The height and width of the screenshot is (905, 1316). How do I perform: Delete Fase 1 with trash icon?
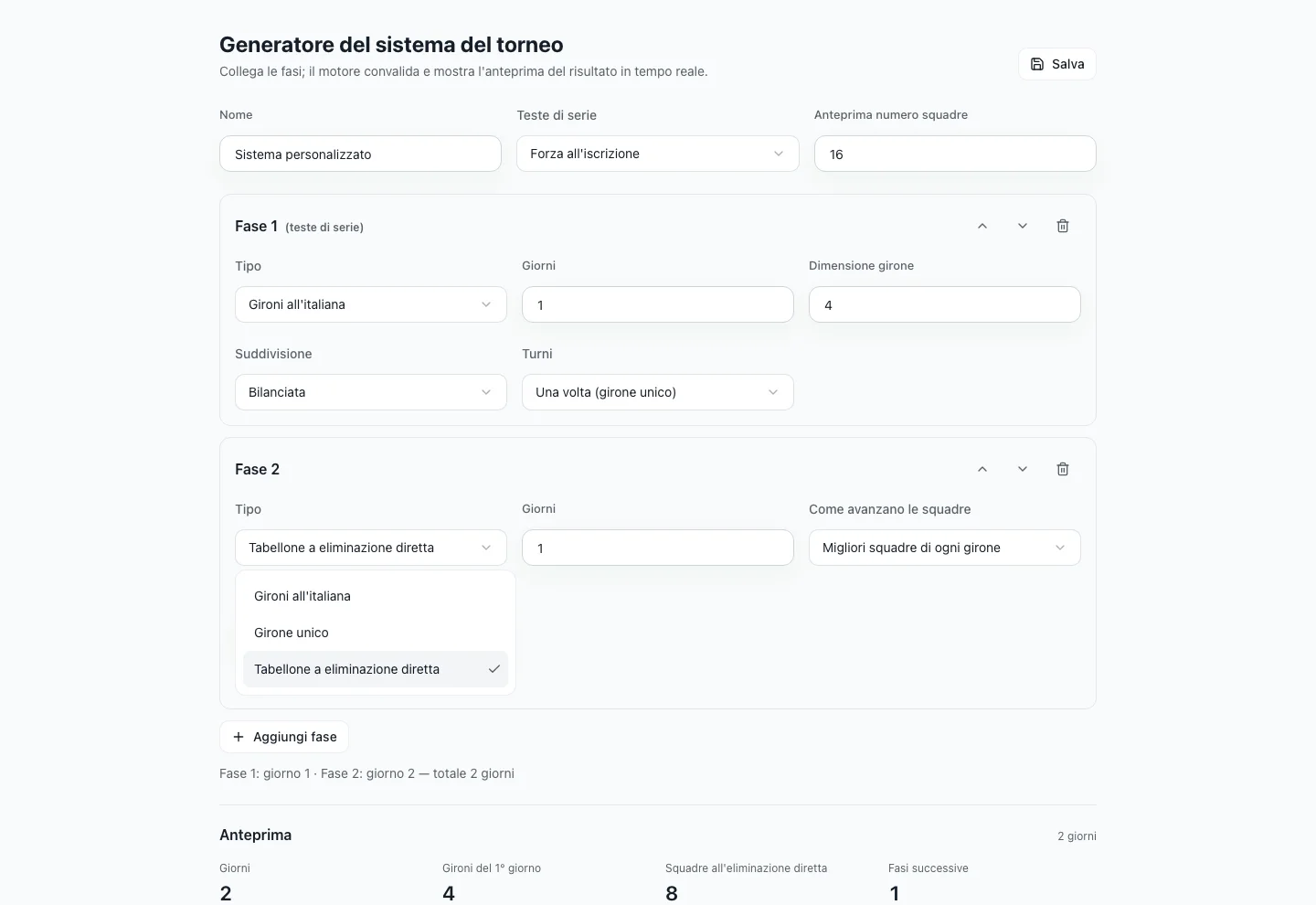pyautogui.click(x=1063, y=226)
